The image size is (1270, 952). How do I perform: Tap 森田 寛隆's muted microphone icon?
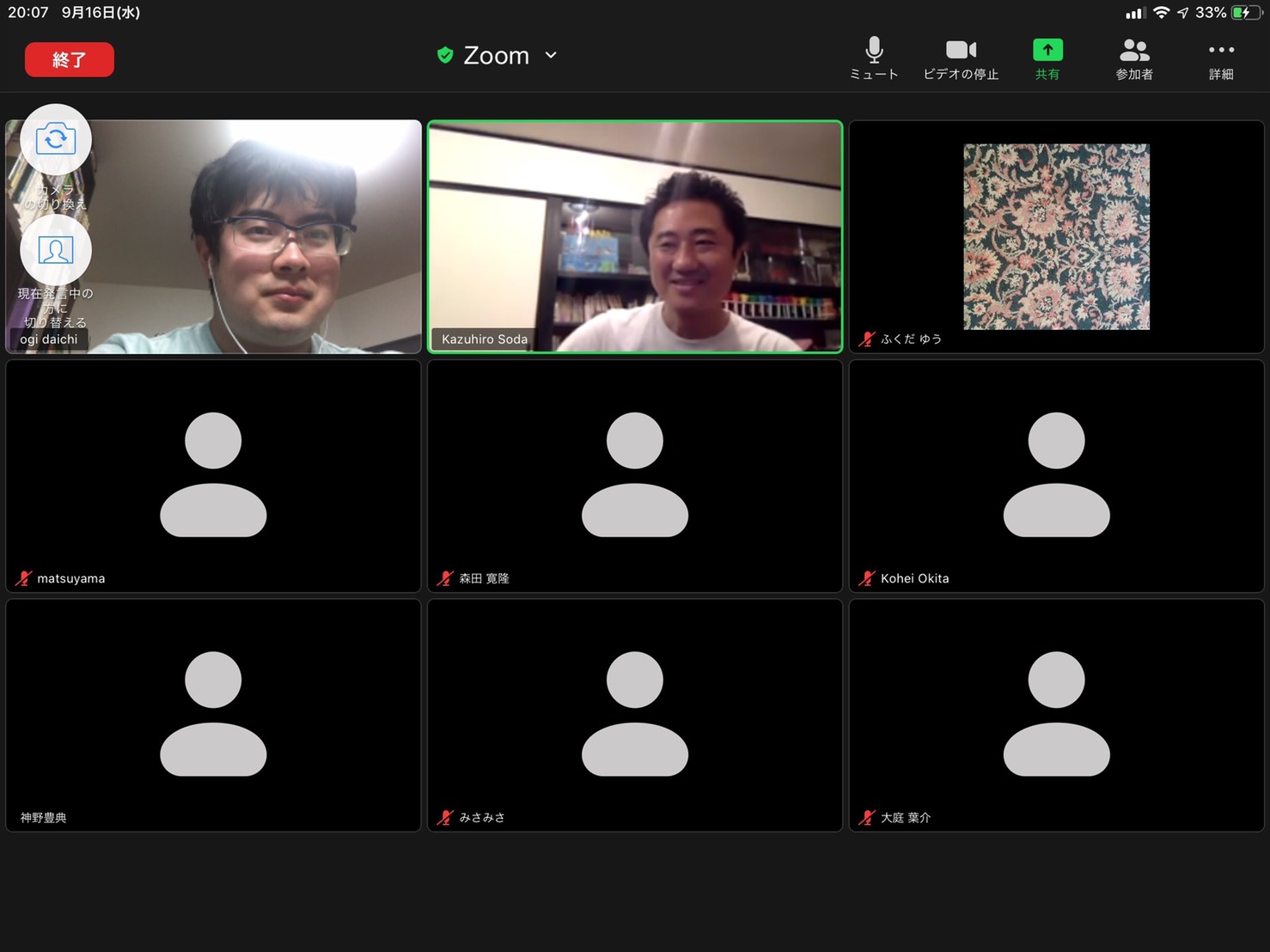coord(445,578)
